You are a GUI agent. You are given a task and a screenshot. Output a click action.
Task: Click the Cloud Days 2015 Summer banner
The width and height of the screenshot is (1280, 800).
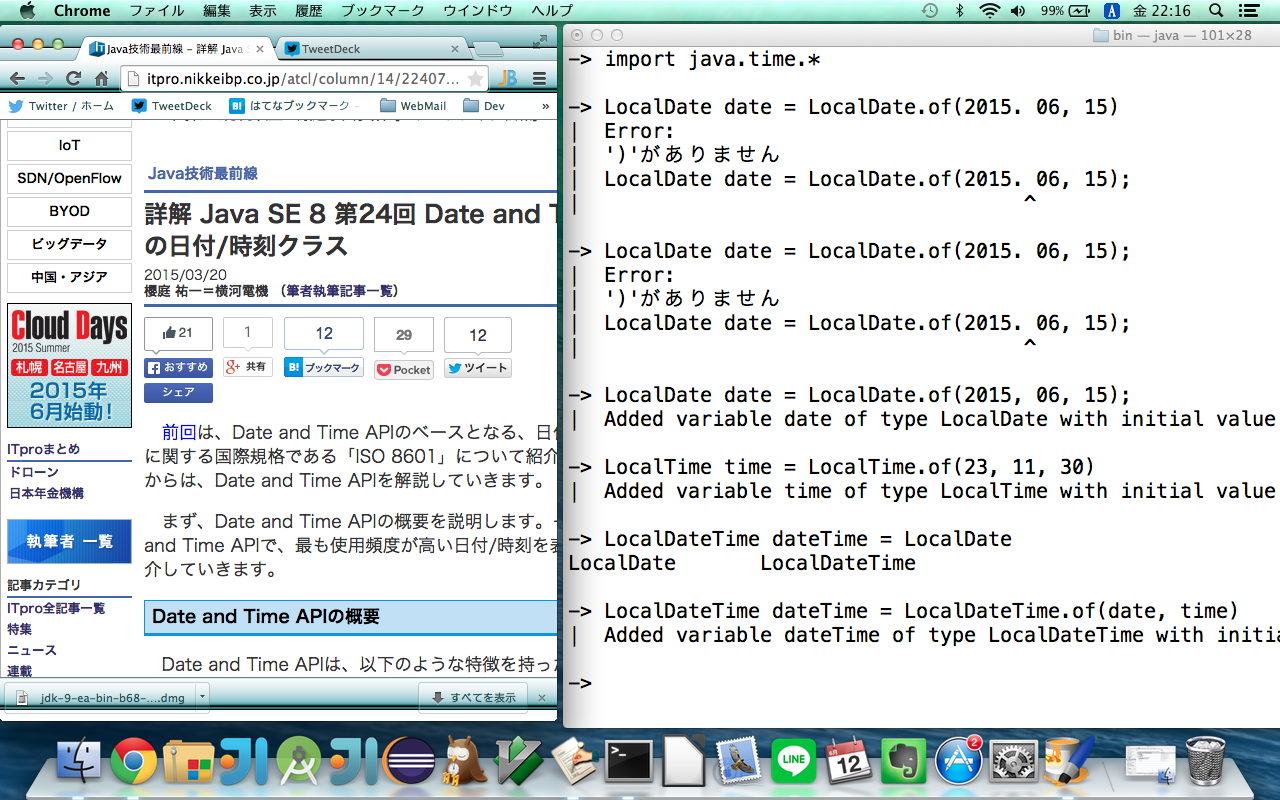click(x=69, y=366)
